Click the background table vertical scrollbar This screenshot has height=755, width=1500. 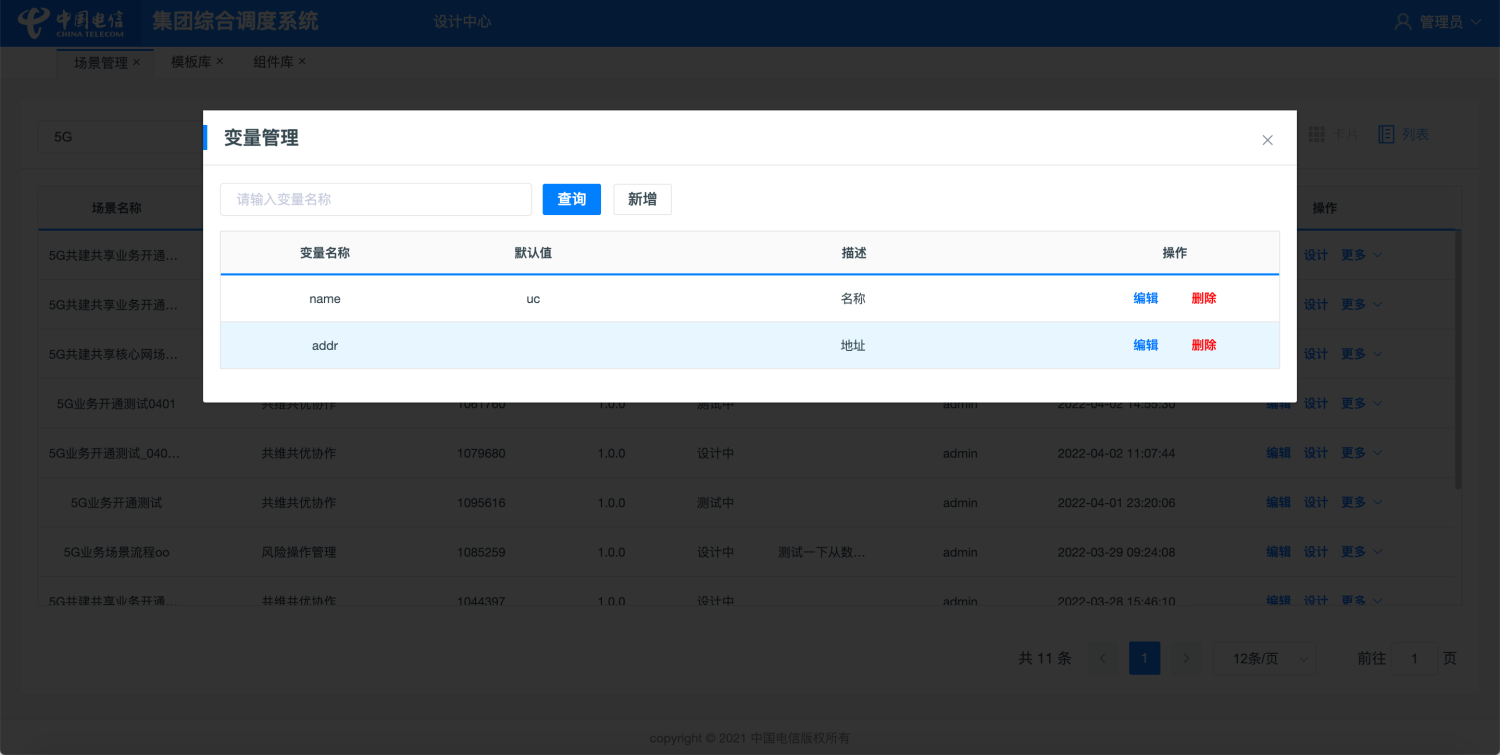pos(1458,360)
